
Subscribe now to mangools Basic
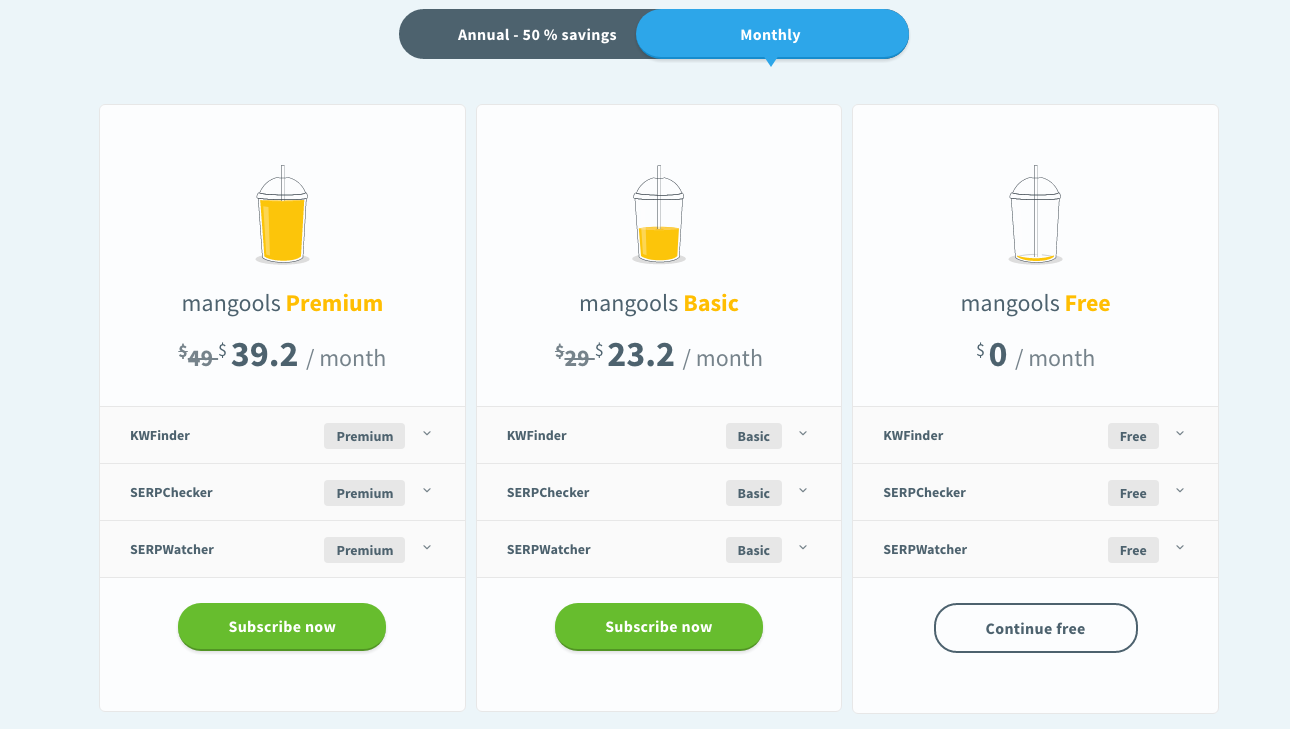pos(658,627)
